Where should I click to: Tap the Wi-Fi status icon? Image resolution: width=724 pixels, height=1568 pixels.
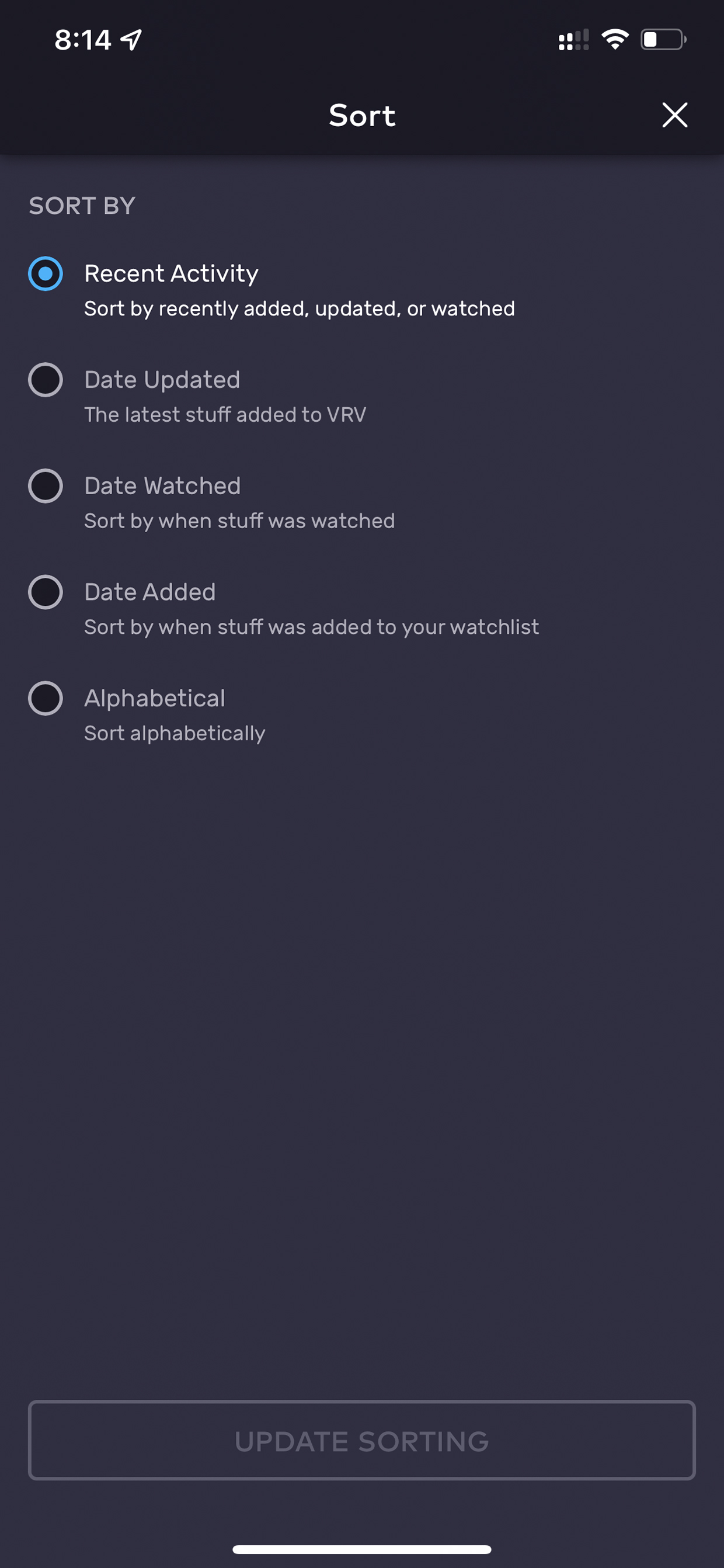click(x=614, y=40)
